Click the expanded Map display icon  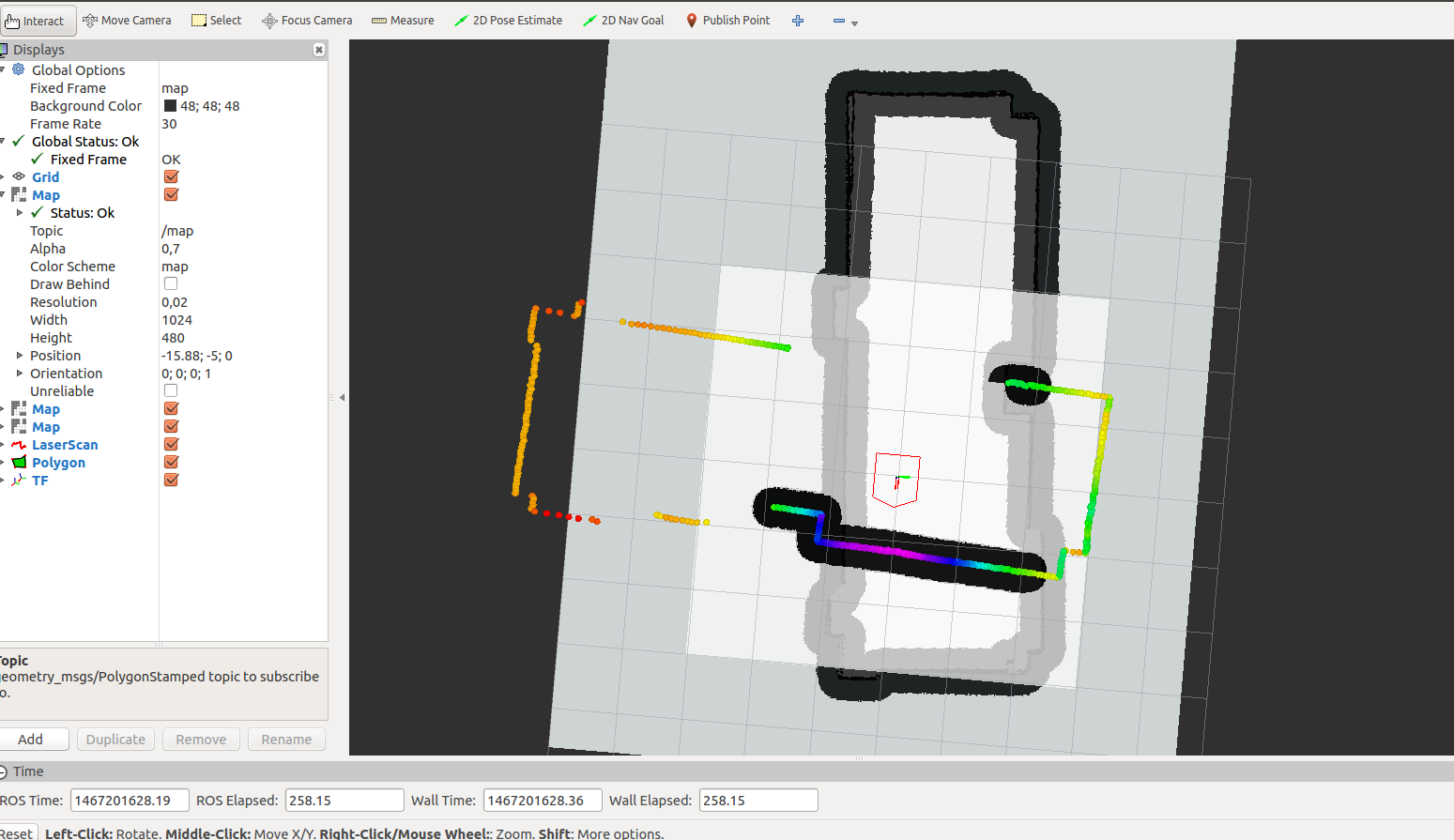[x=19, y=194]
